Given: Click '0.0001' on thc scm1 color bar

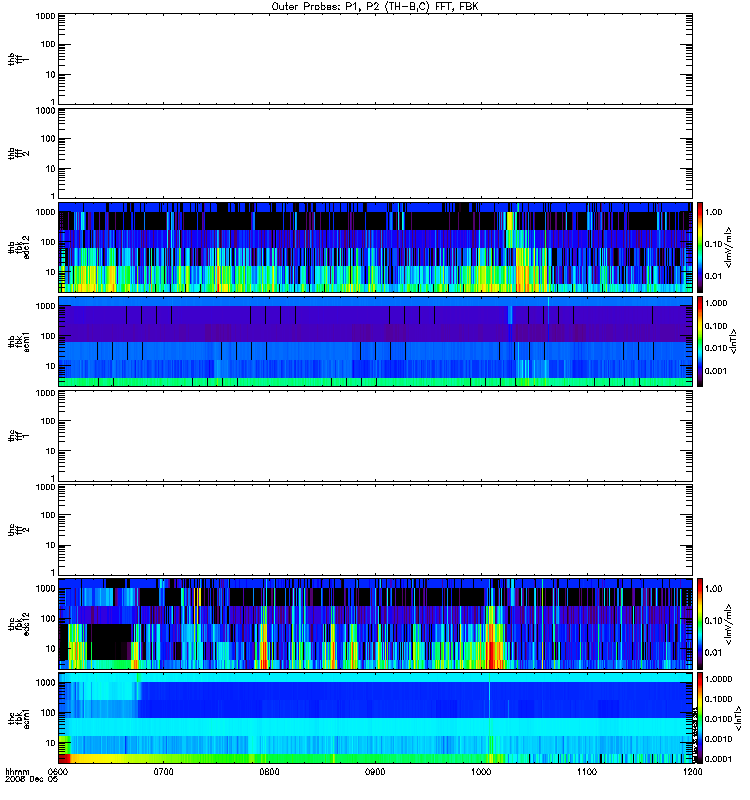Looking at the screenshot, I should tap(718, 759).
